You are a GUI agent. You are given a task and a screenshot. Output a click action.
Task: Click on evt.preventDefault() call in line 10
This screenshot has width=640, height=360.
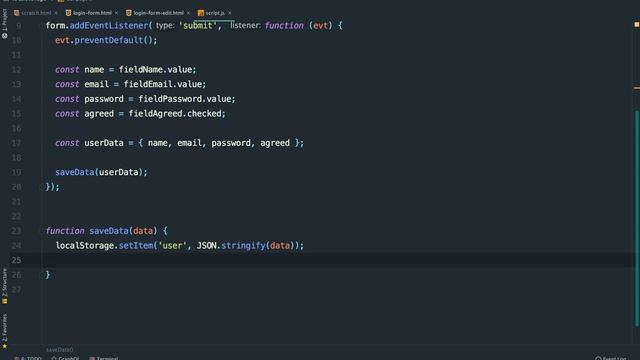pyautogui.click(x=106, y=40)
